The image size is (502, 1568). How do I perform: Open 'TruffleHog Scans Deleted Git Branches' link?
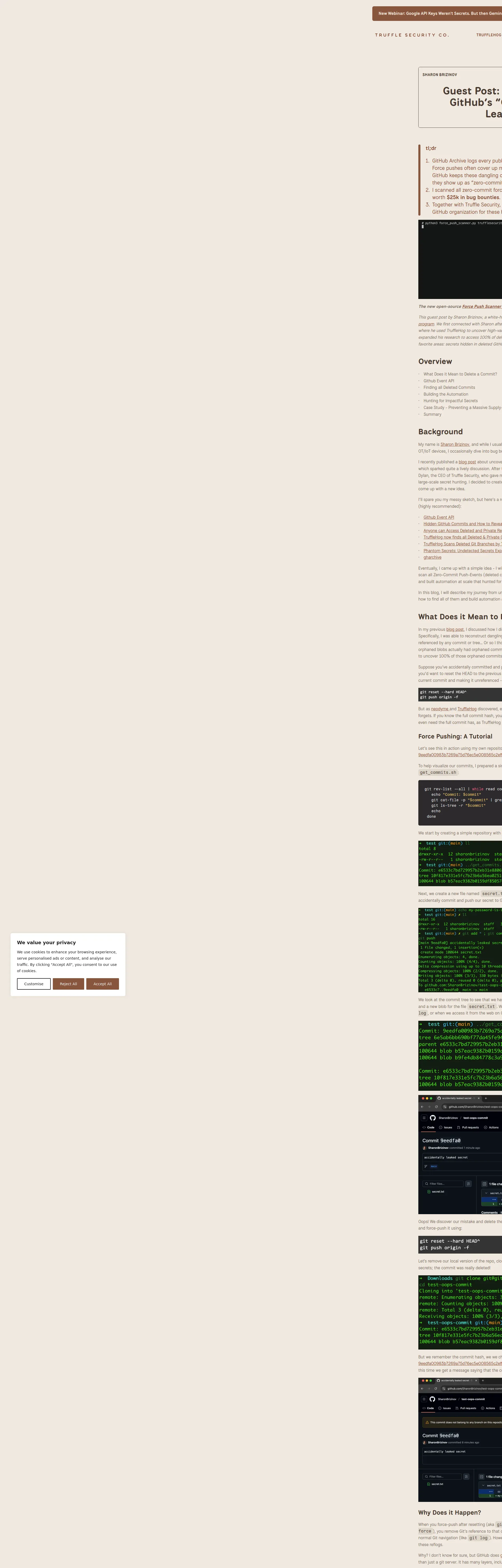coord(463,544)
